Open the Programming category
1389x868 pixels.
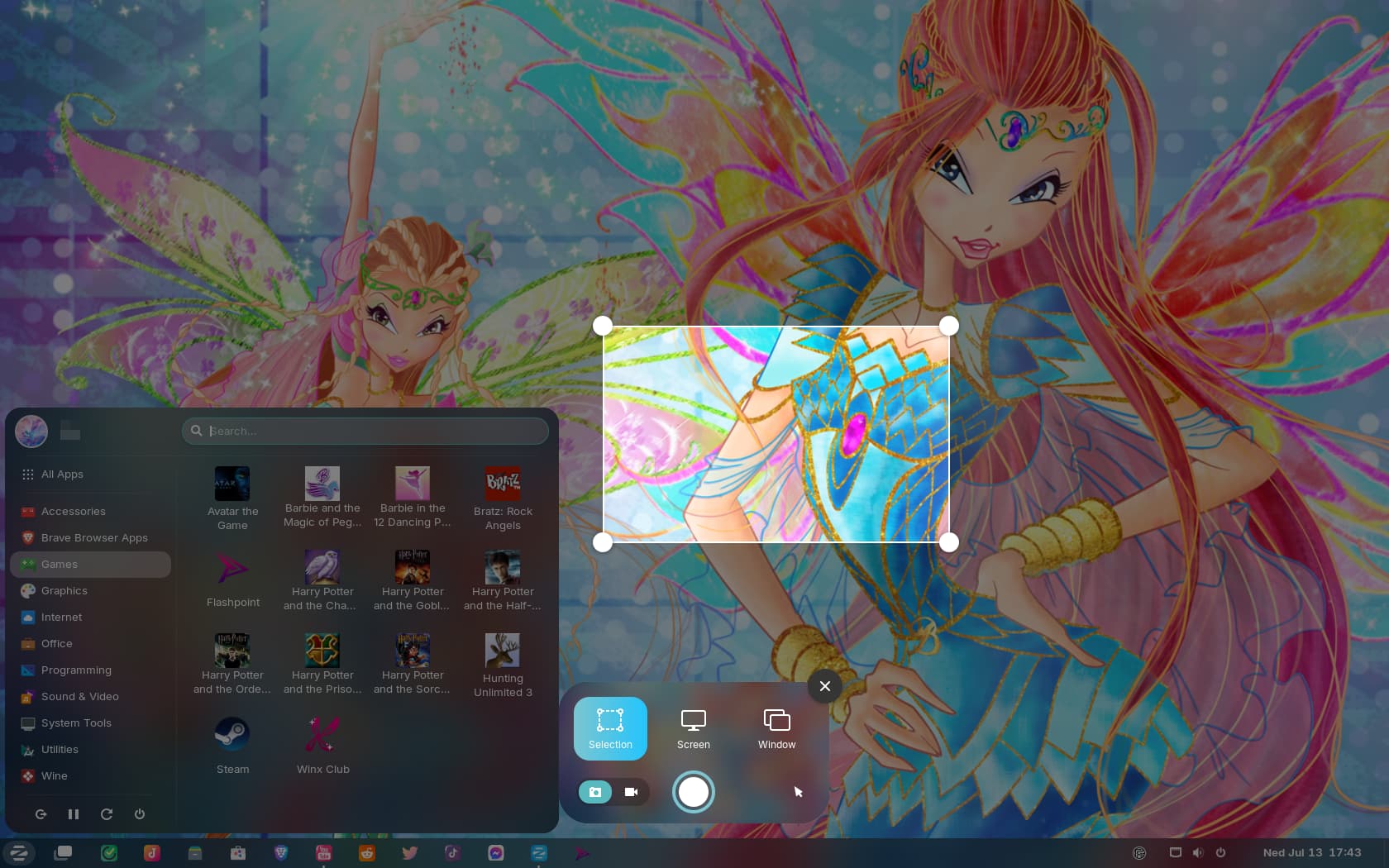point(90,670)
